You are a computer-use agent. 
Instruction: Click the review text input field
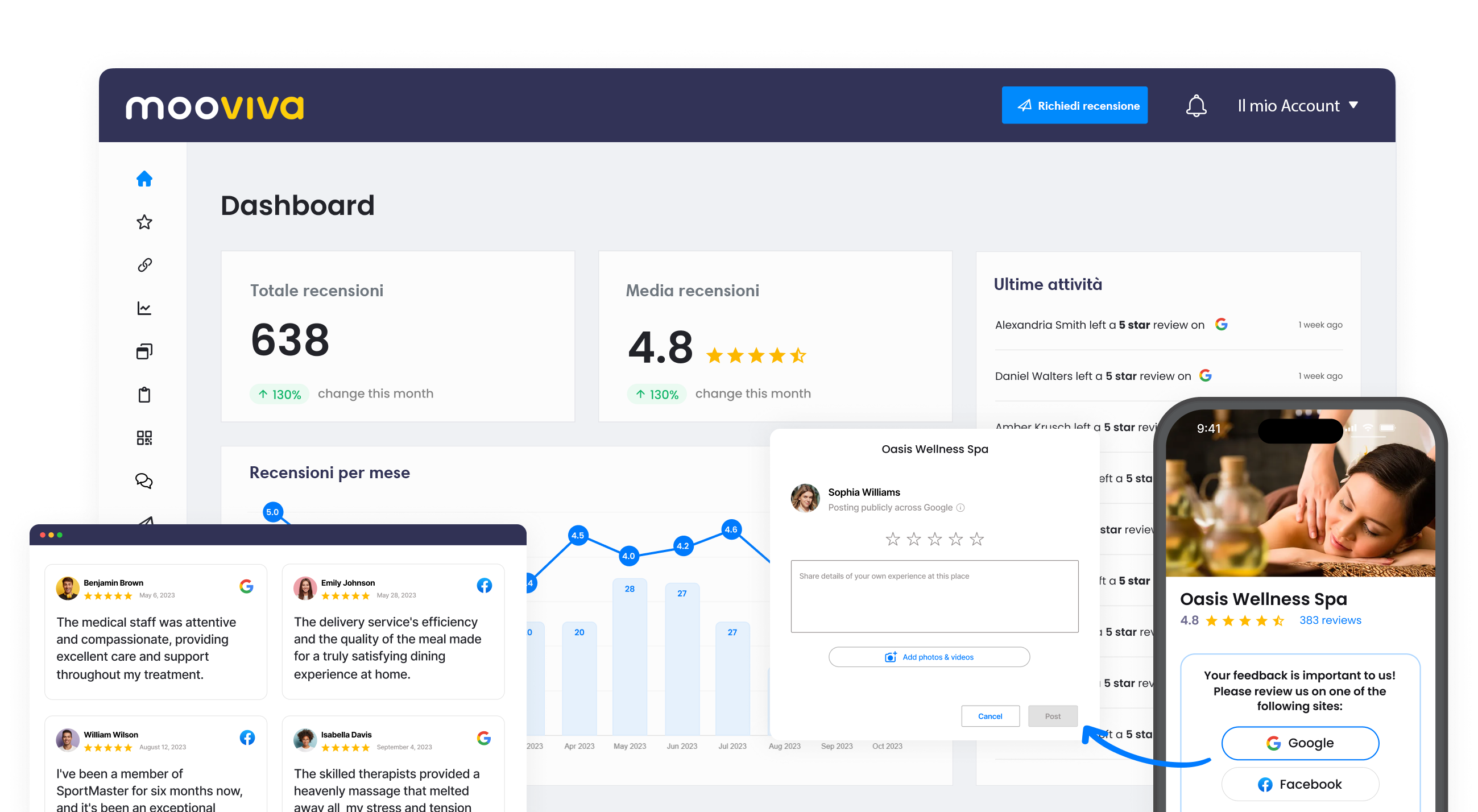tap(934, 596)
